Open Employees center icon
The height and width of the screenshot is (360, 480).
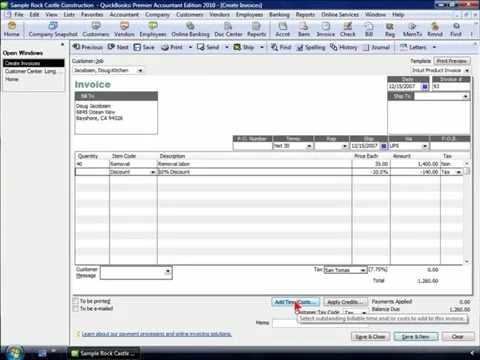[153, 29]
